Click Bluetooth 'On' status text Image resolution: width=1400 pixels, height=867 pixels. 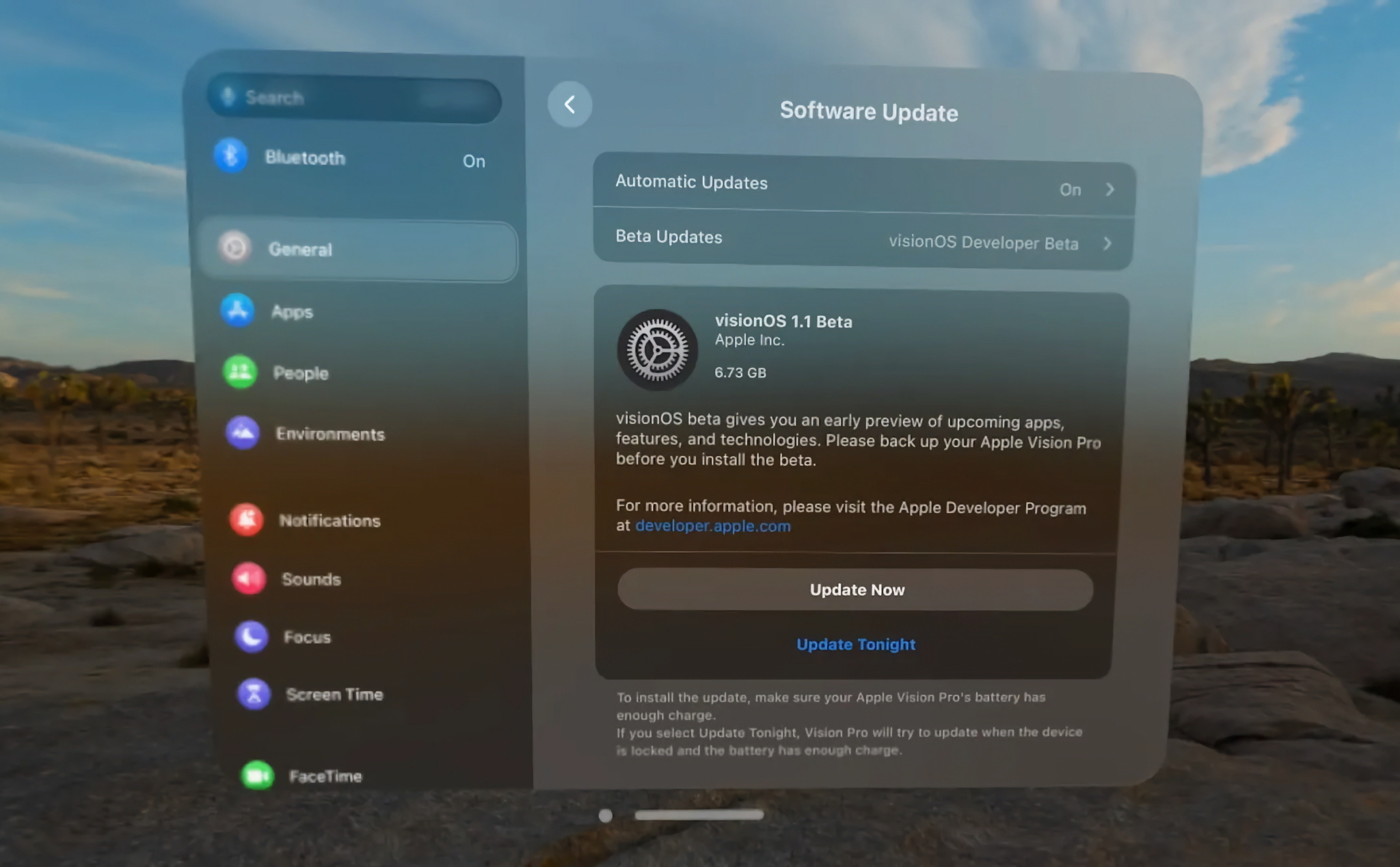tap(474, 161)
